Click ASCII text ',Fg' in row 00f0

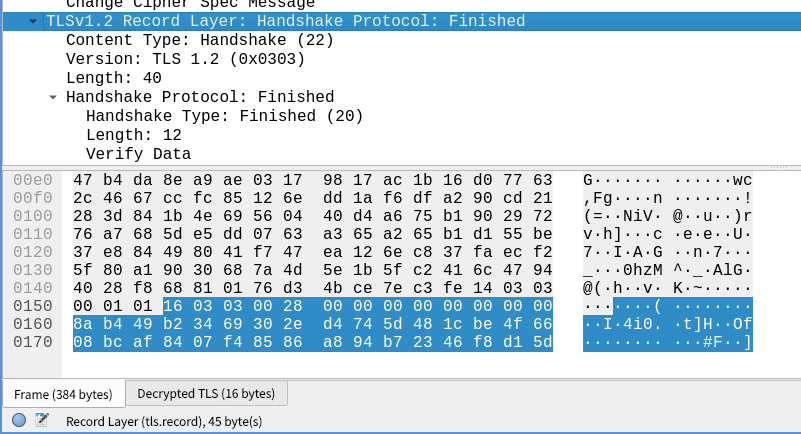coord(598,198)
